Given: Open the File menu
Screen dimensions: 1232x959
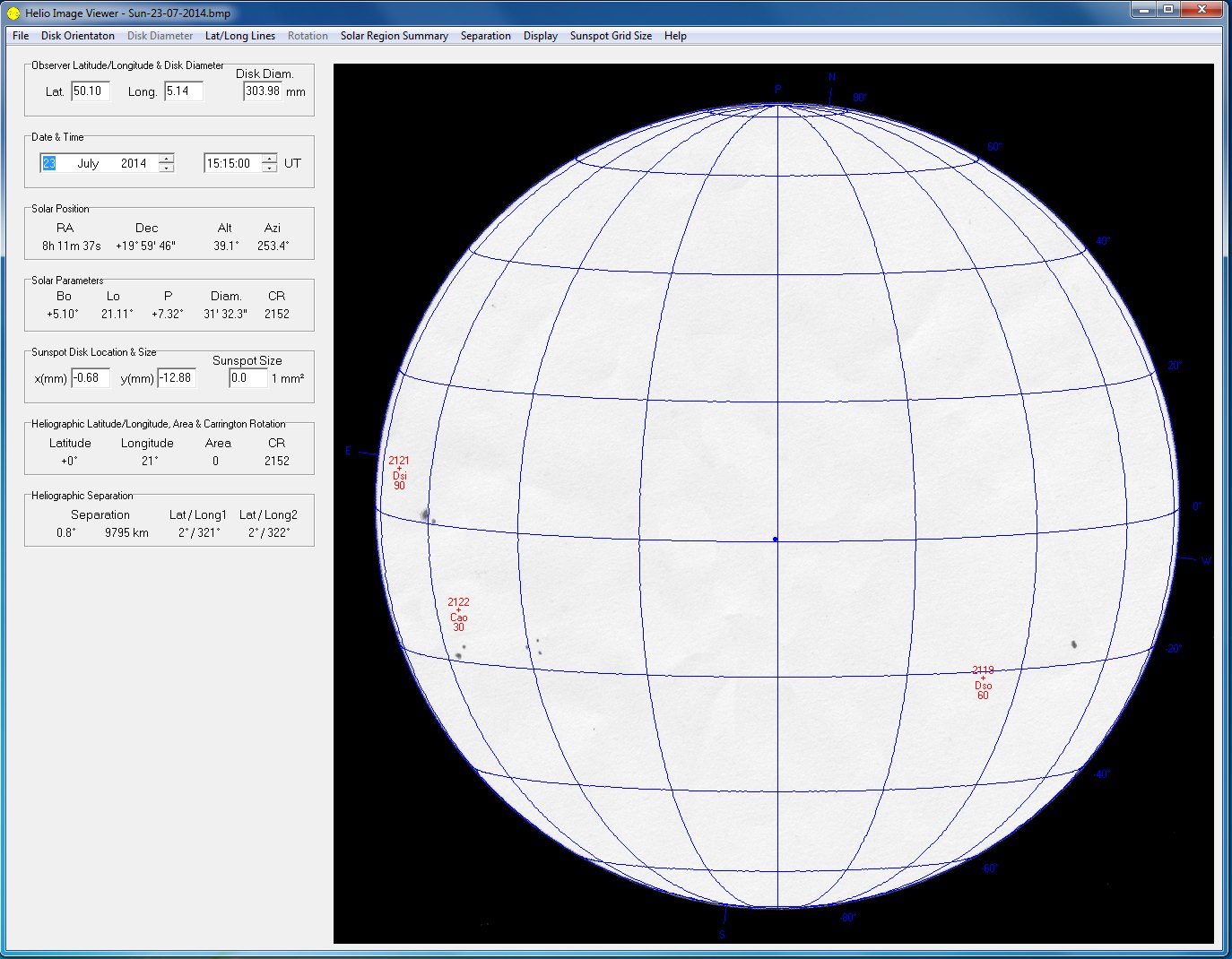Looking at the screenshot, I should tap(21, 36).
